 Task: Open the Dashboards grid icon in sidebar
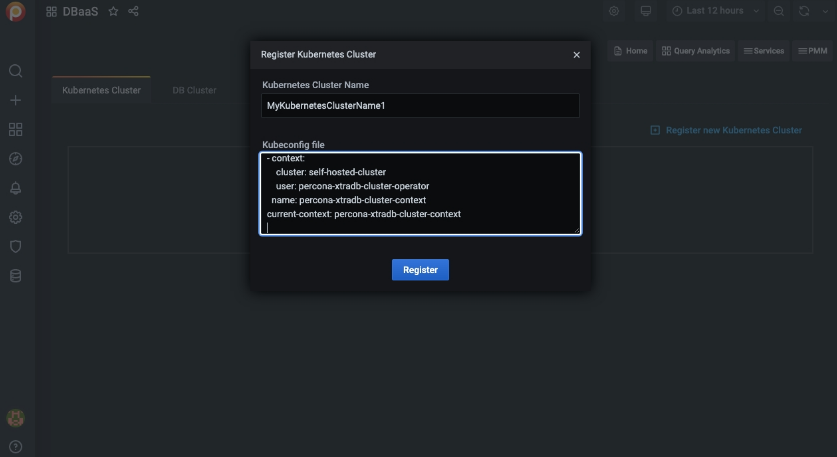pos(15,129)
